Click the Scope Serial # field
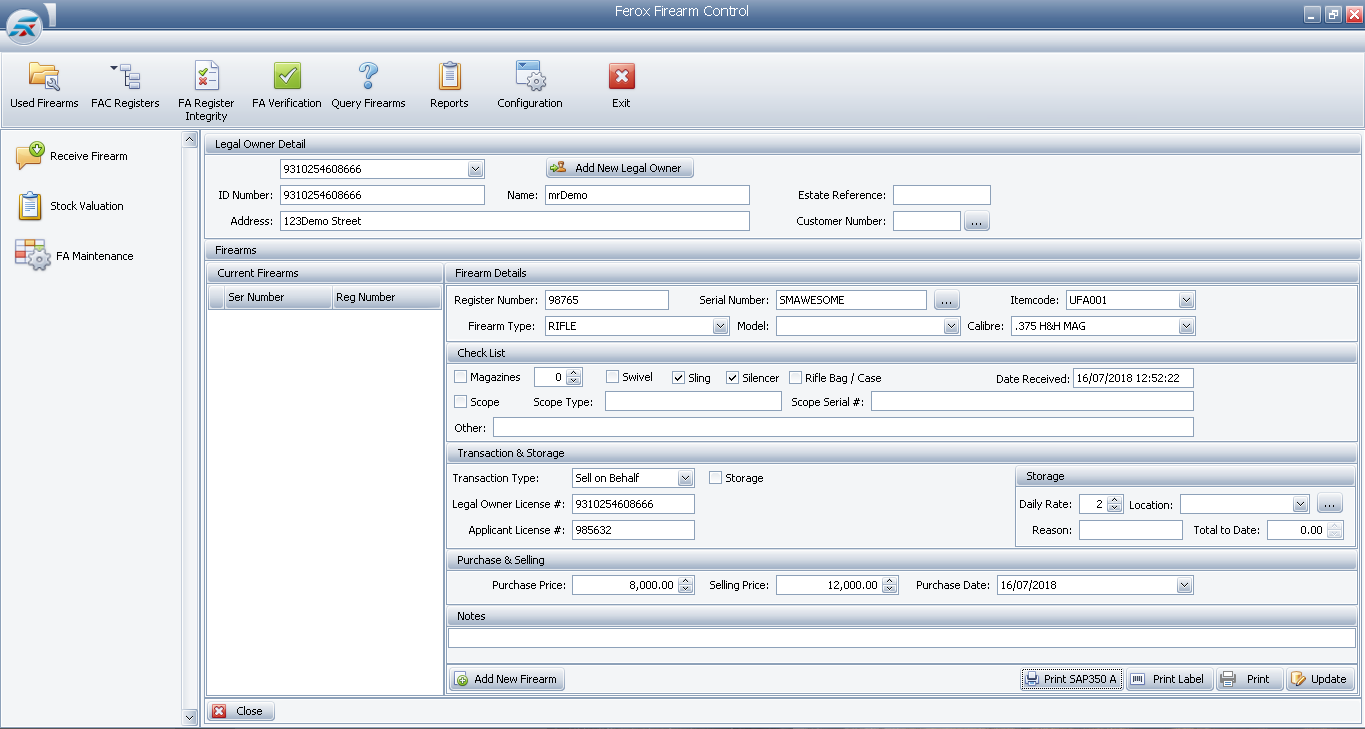1365x729 pixels. coord(1032,401)
